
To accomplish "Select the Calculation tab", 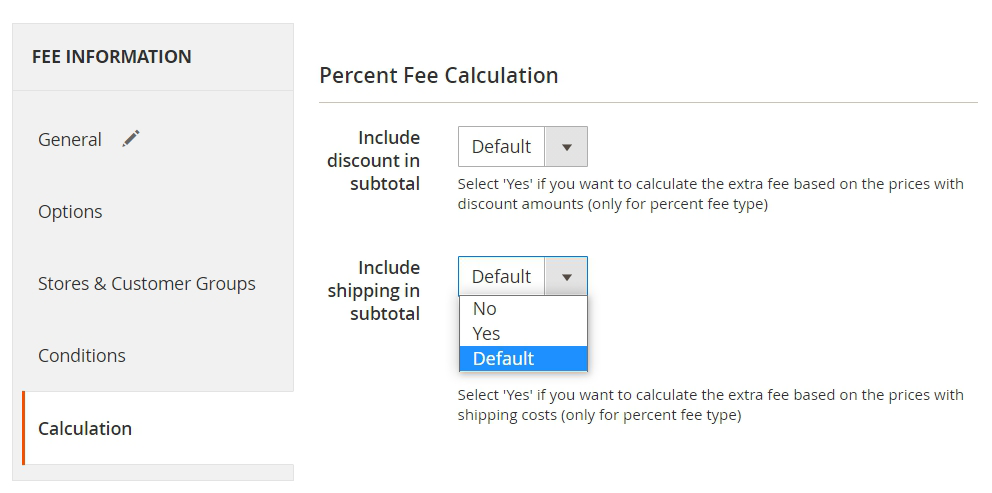I will pyautogui.click(x=85, y=428).
